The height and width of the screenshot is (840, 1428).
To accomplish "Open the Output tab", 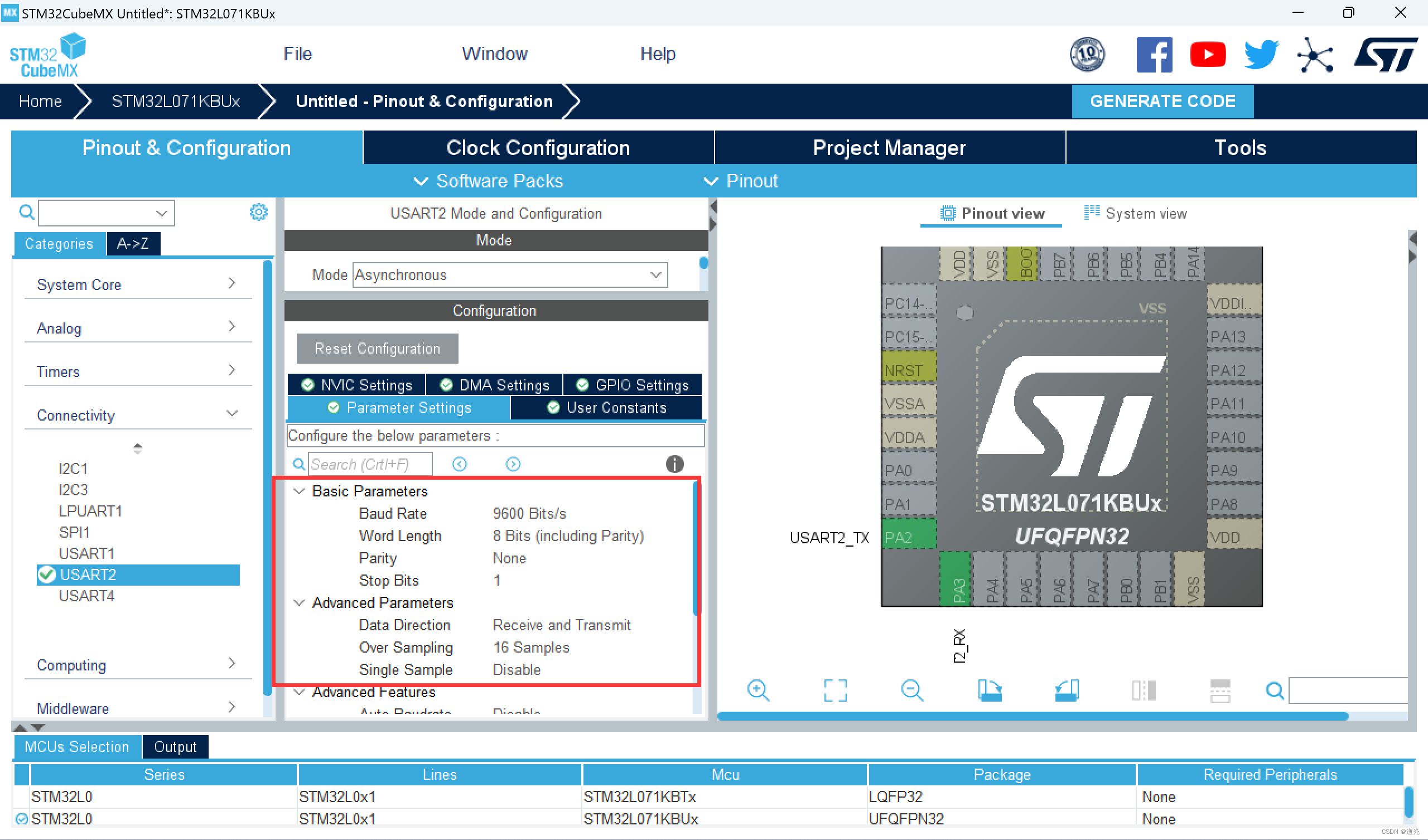I will pos(176,746).
